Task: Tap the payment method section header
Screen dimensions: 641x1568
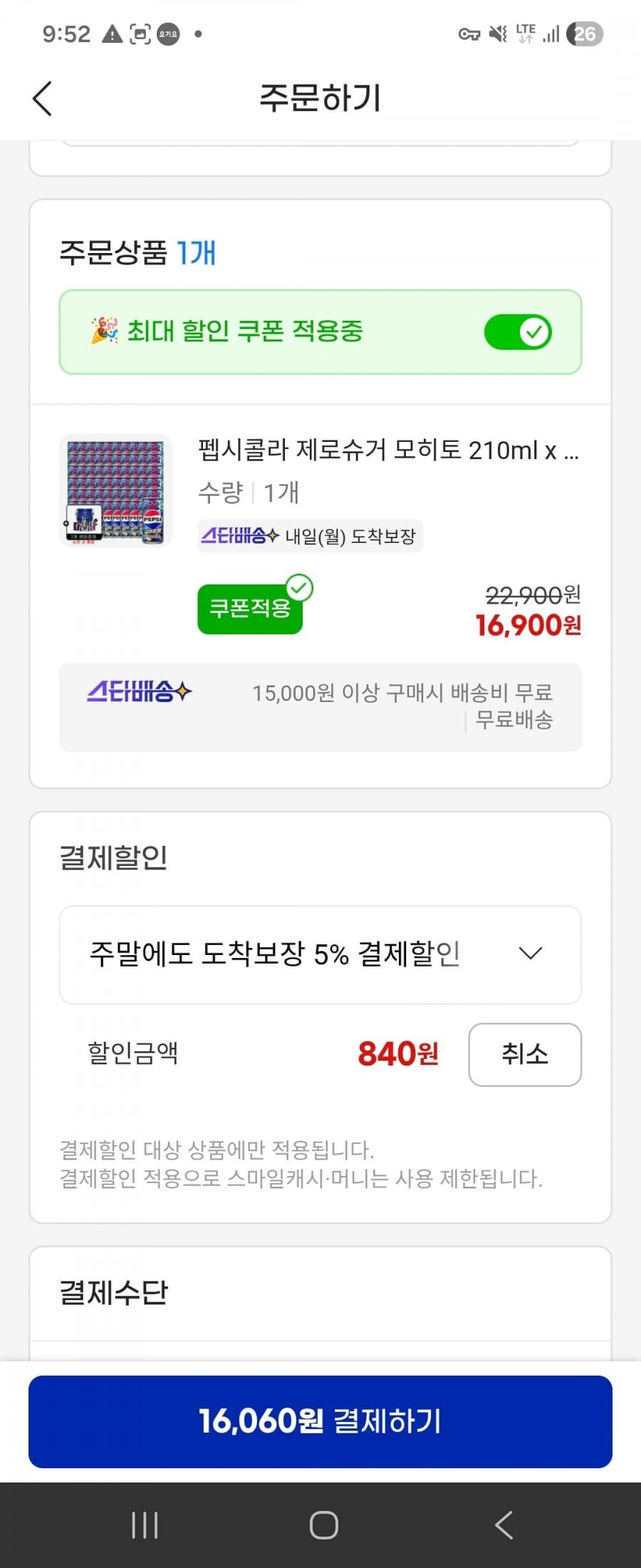Action: (x=114, y=1292)
